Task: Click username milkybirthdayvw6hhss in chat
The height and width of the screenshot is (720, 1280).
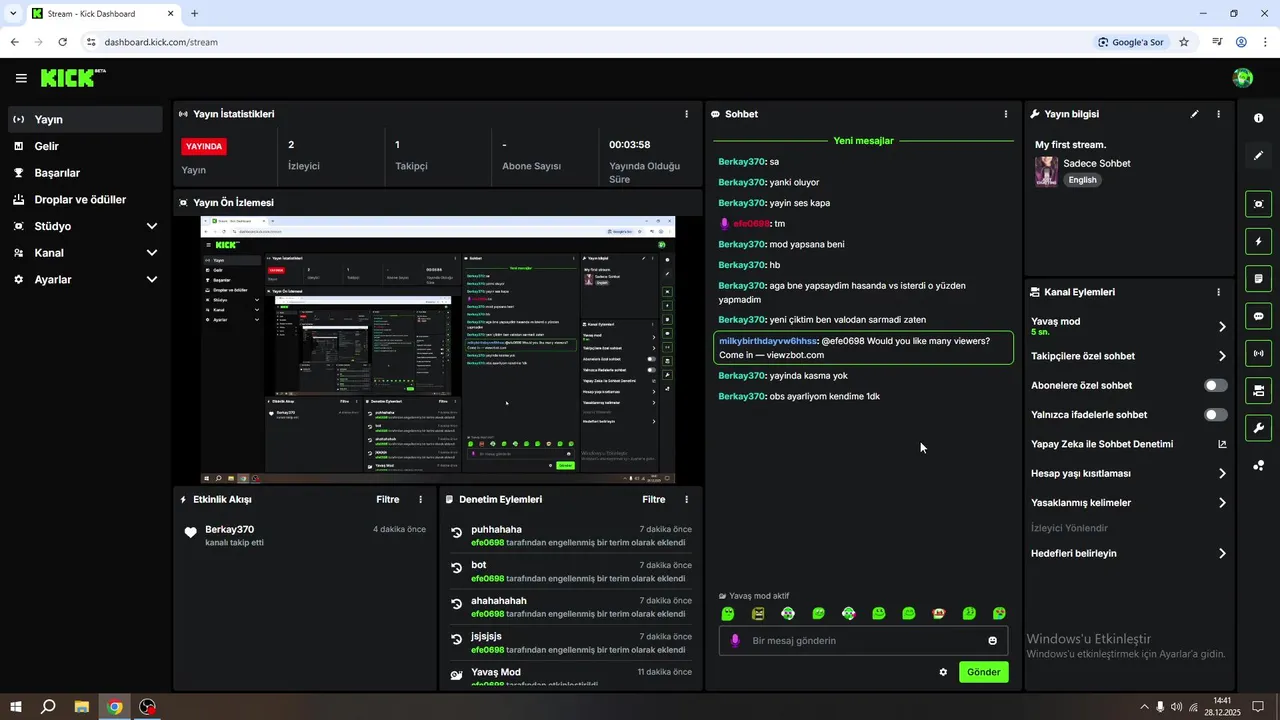Action: [x=767, y=341]
